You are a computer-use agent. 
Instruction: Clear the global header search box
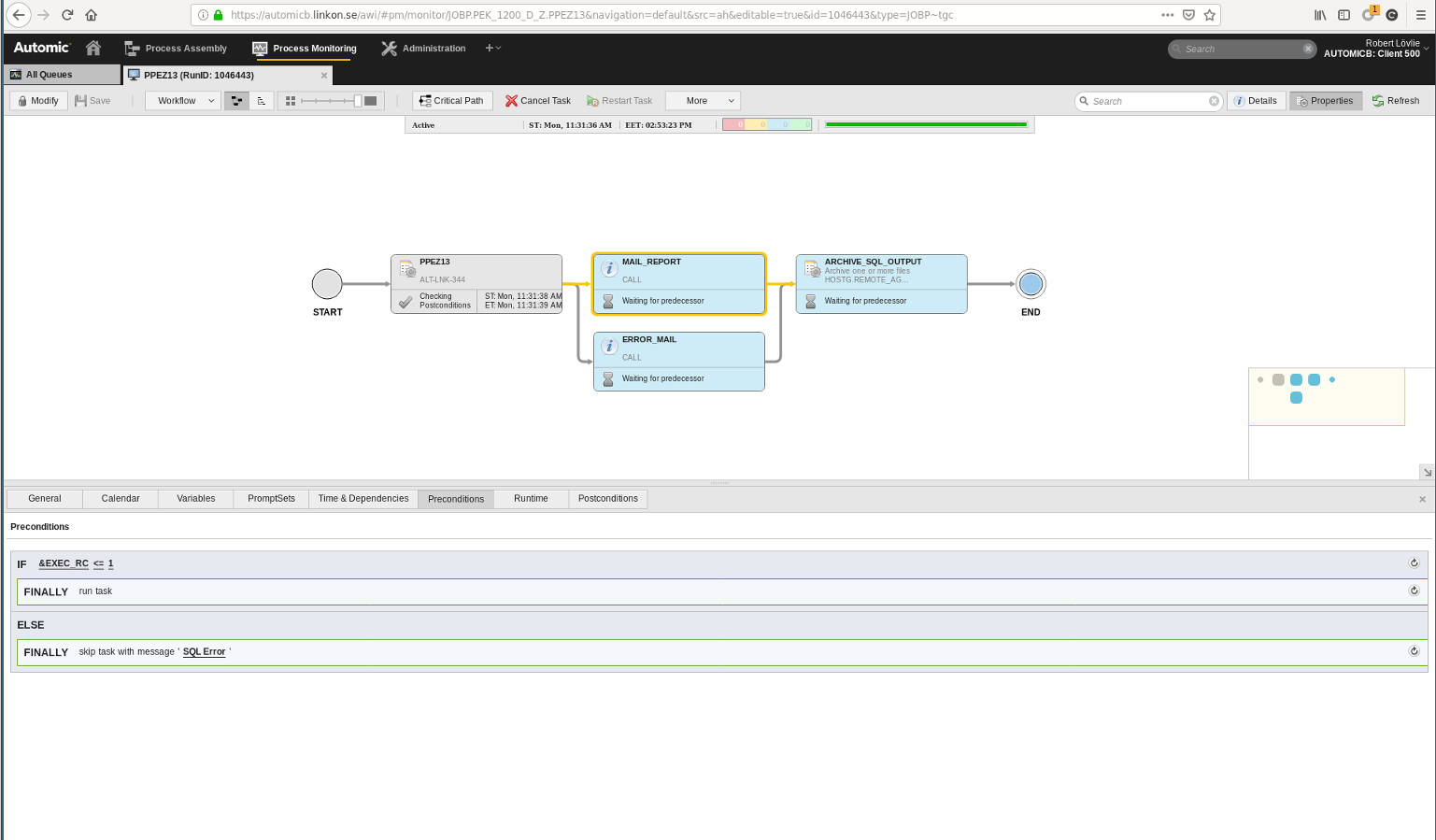1308,49
